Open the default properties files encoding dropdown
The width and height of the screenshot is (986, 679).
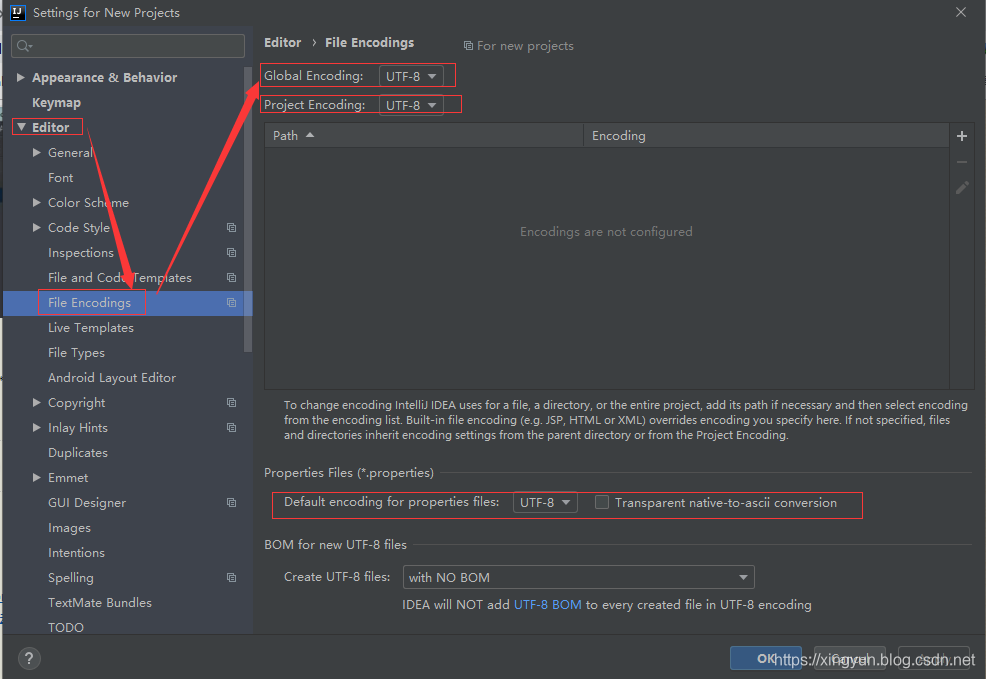[545, 502]
